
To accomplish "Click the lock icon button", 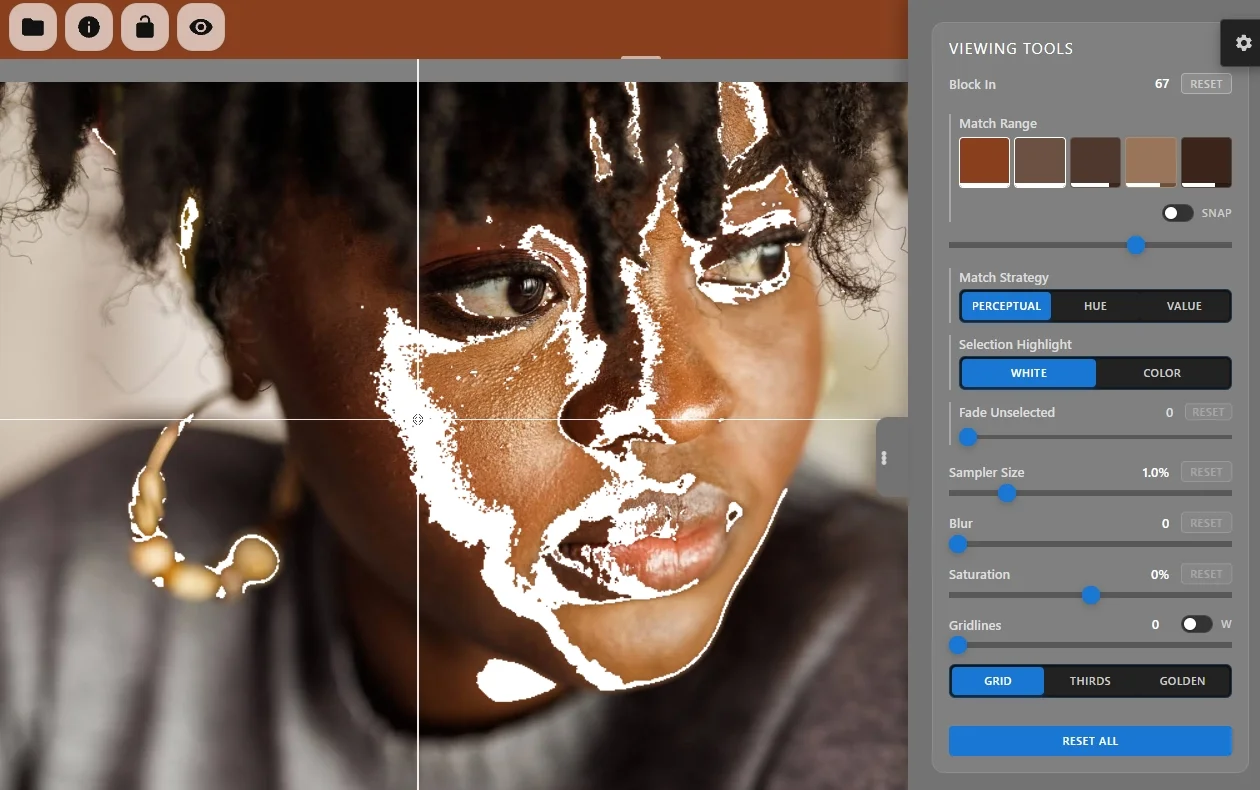I will pyautogui.click(x=145, y=27).
